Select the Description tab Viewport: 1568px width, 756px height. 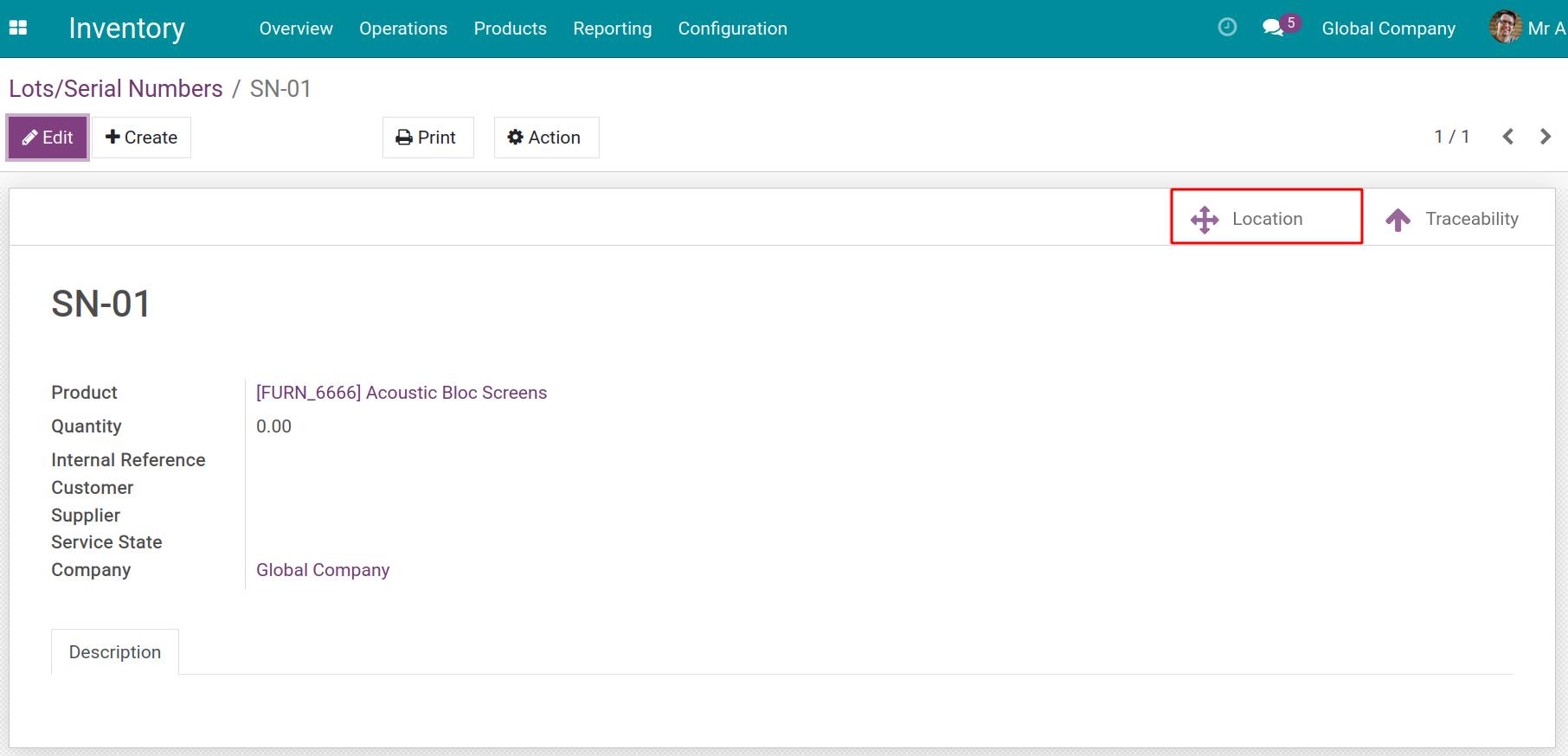tap(115, 652)
